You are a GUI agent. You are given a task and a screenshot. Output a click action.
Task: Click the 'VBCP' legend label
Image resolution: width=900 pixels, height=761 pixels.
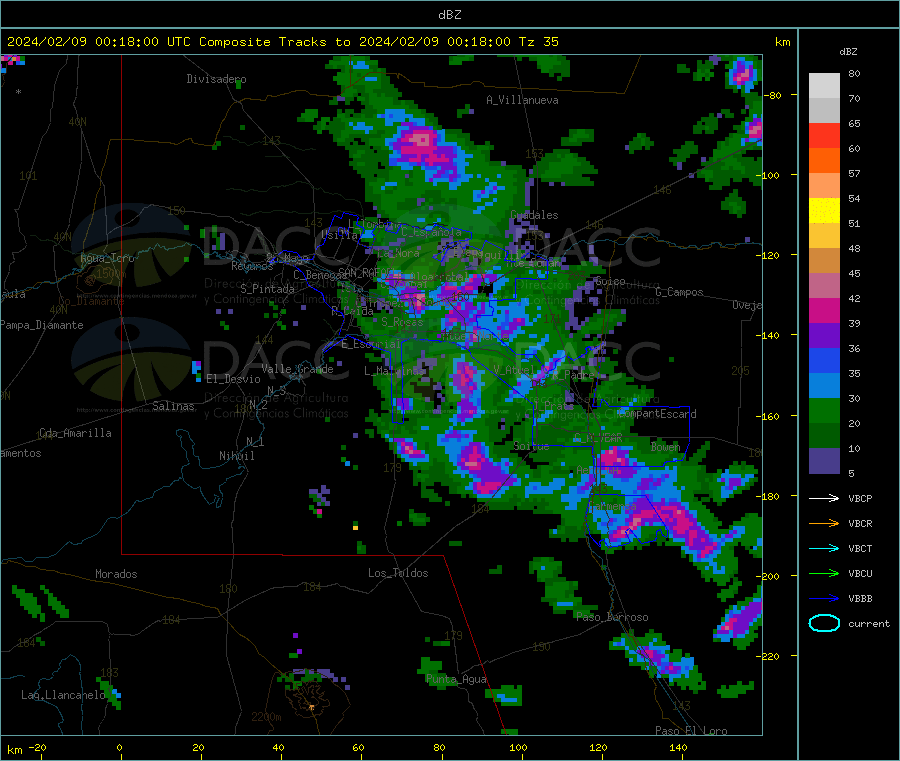860,498
